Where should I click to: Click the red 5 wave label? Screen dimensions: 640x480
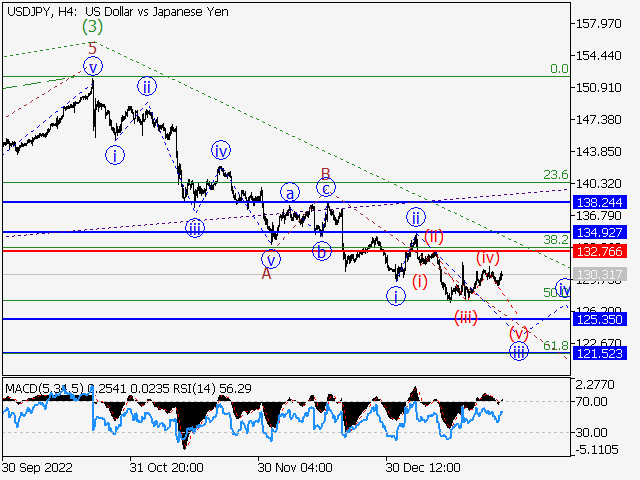[93, 49]
